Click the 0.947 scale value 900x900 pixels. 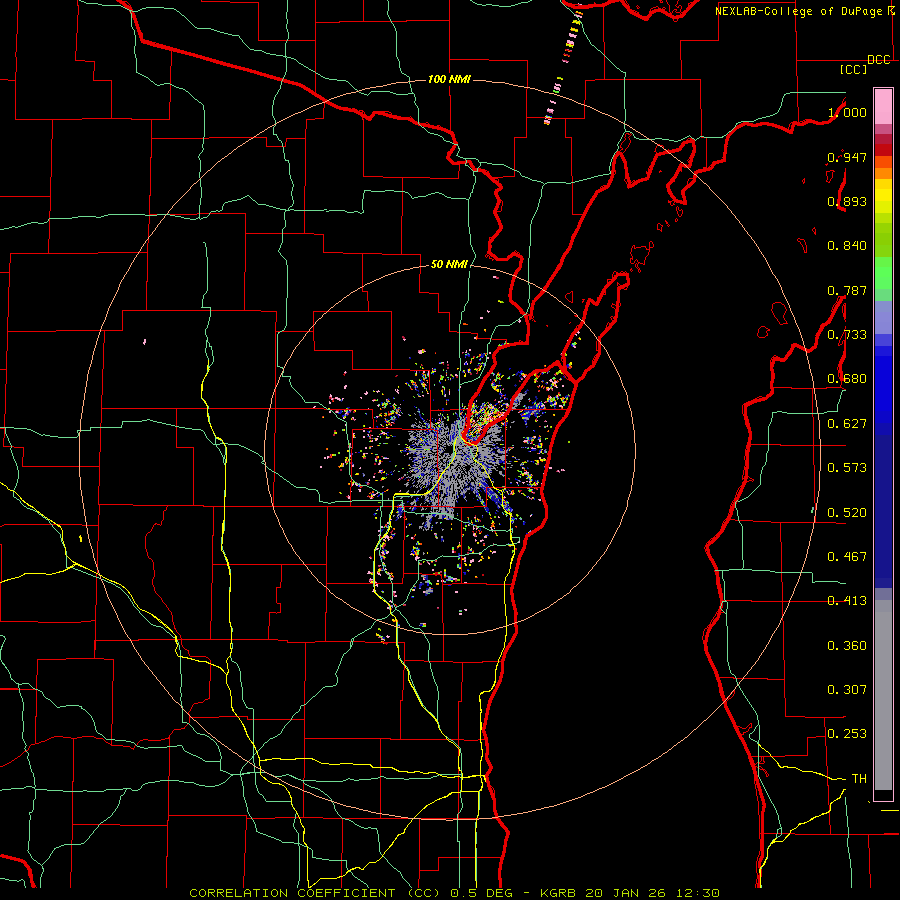point(847,157)
